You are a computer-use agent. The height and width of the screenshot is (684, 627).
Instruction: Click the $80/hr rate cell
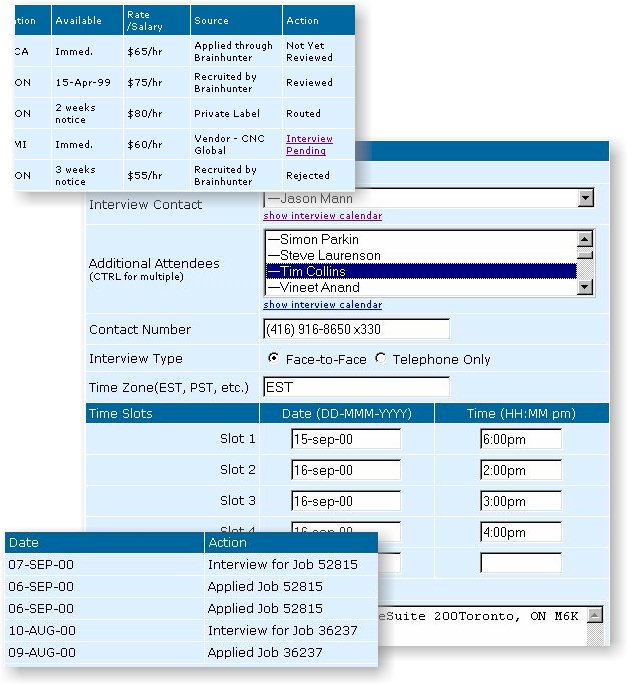[x=157, y=113]
